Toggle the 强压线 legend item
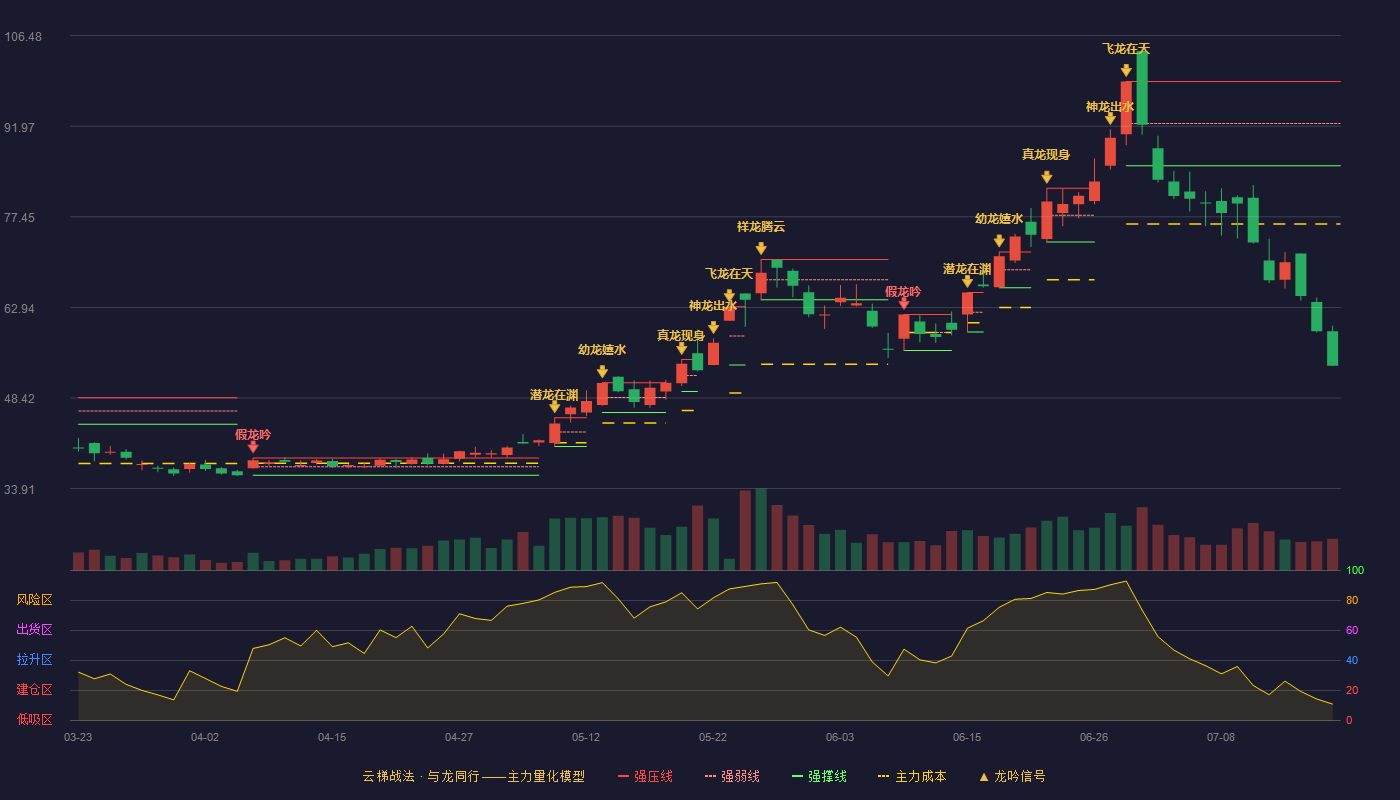The height and width of the screenshot is (800, 1400). (x=645, y=776)
